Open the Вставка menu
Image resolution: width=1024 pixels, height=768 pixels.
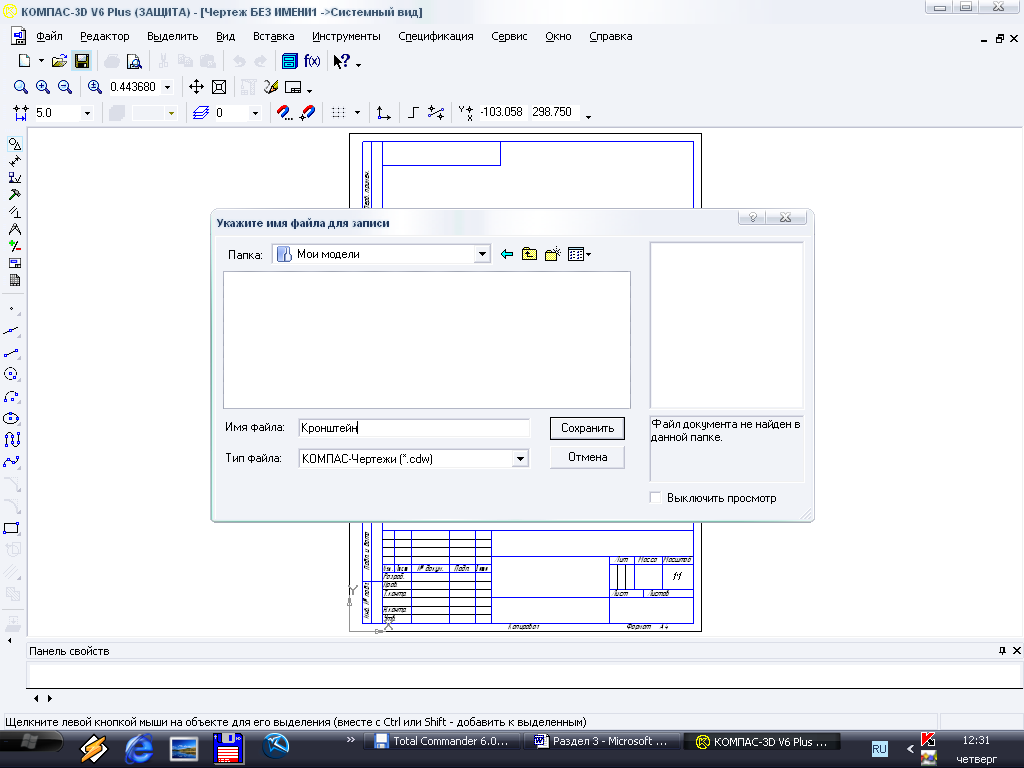coord(274,36)
